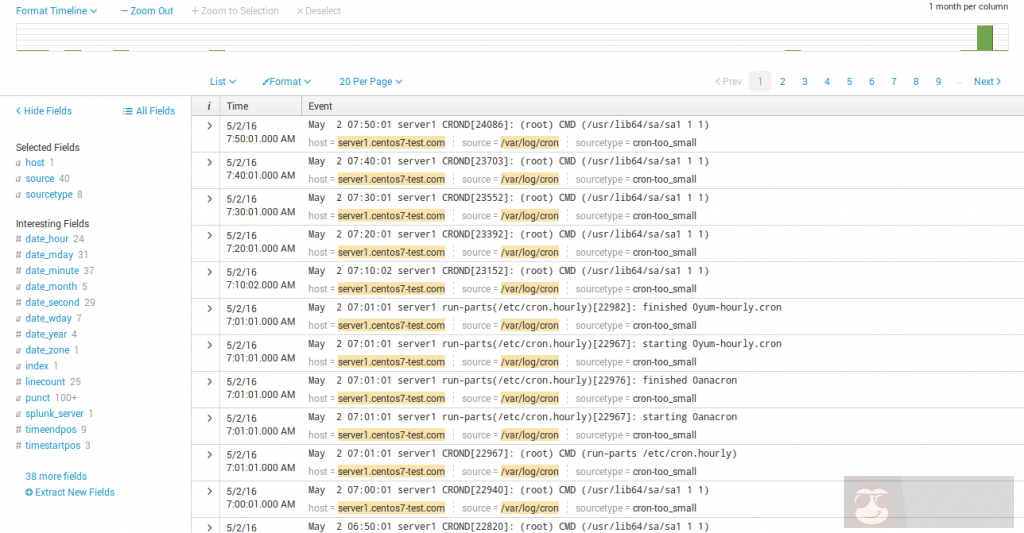Viewport: 1024px width, 533px height.
Task: Open the date_wday field
Action: pos(48,318)
